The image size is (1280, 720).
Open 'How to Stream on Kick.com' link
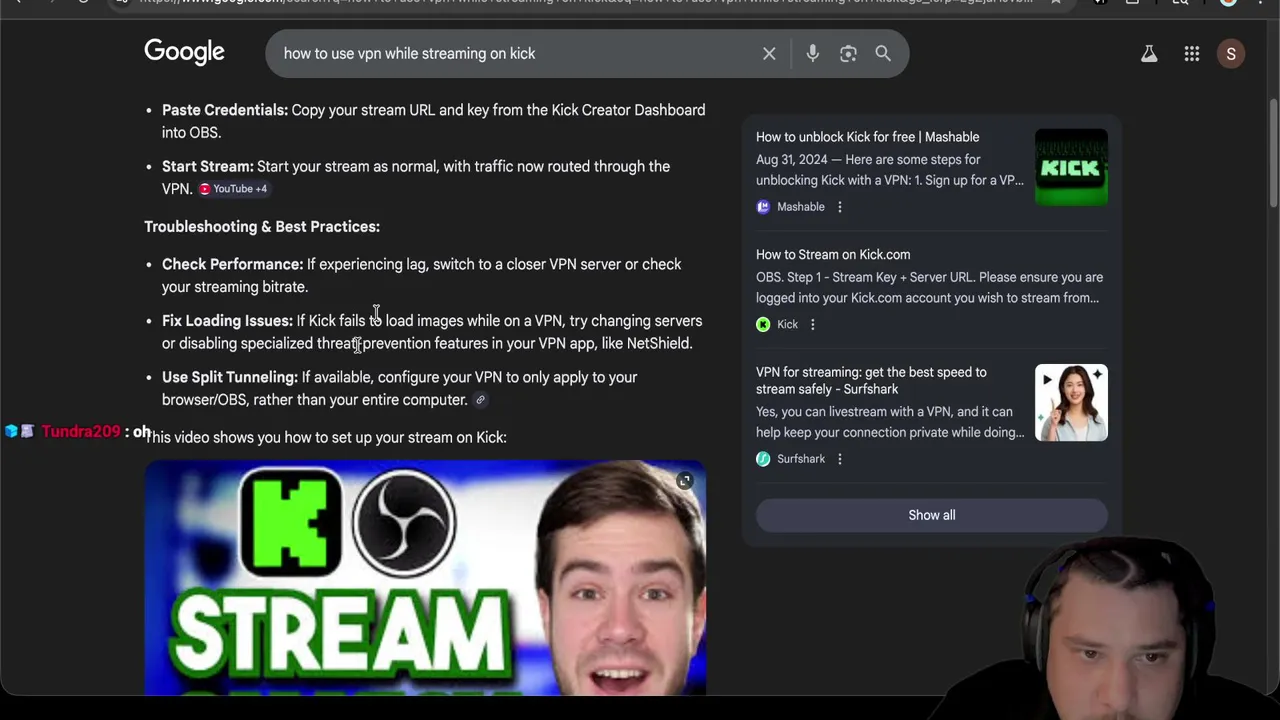[833, 255]
